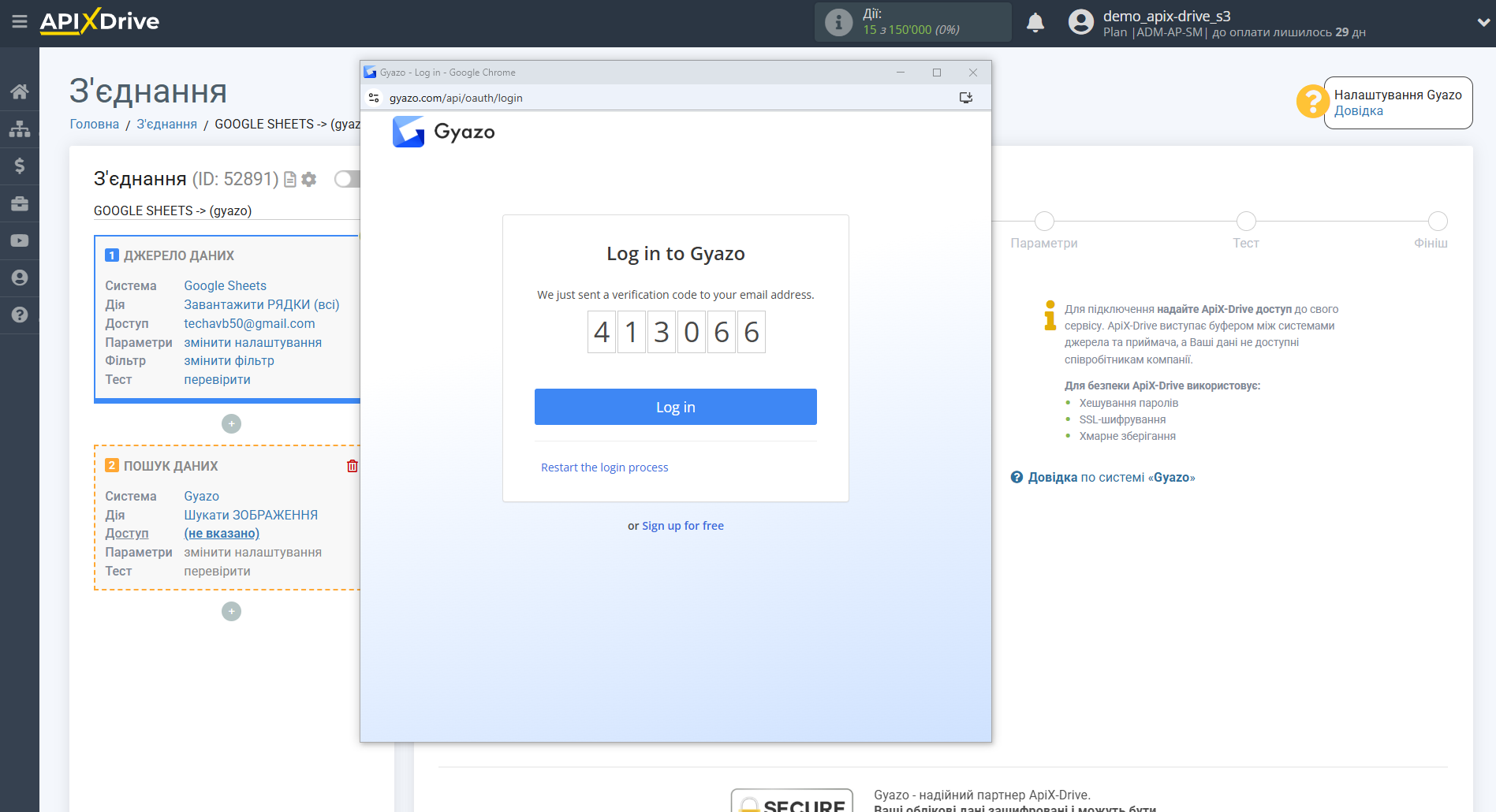
Task: Delete the ПОШУК ДАНИХ block via trash icon
Action: tap(353, 466)
